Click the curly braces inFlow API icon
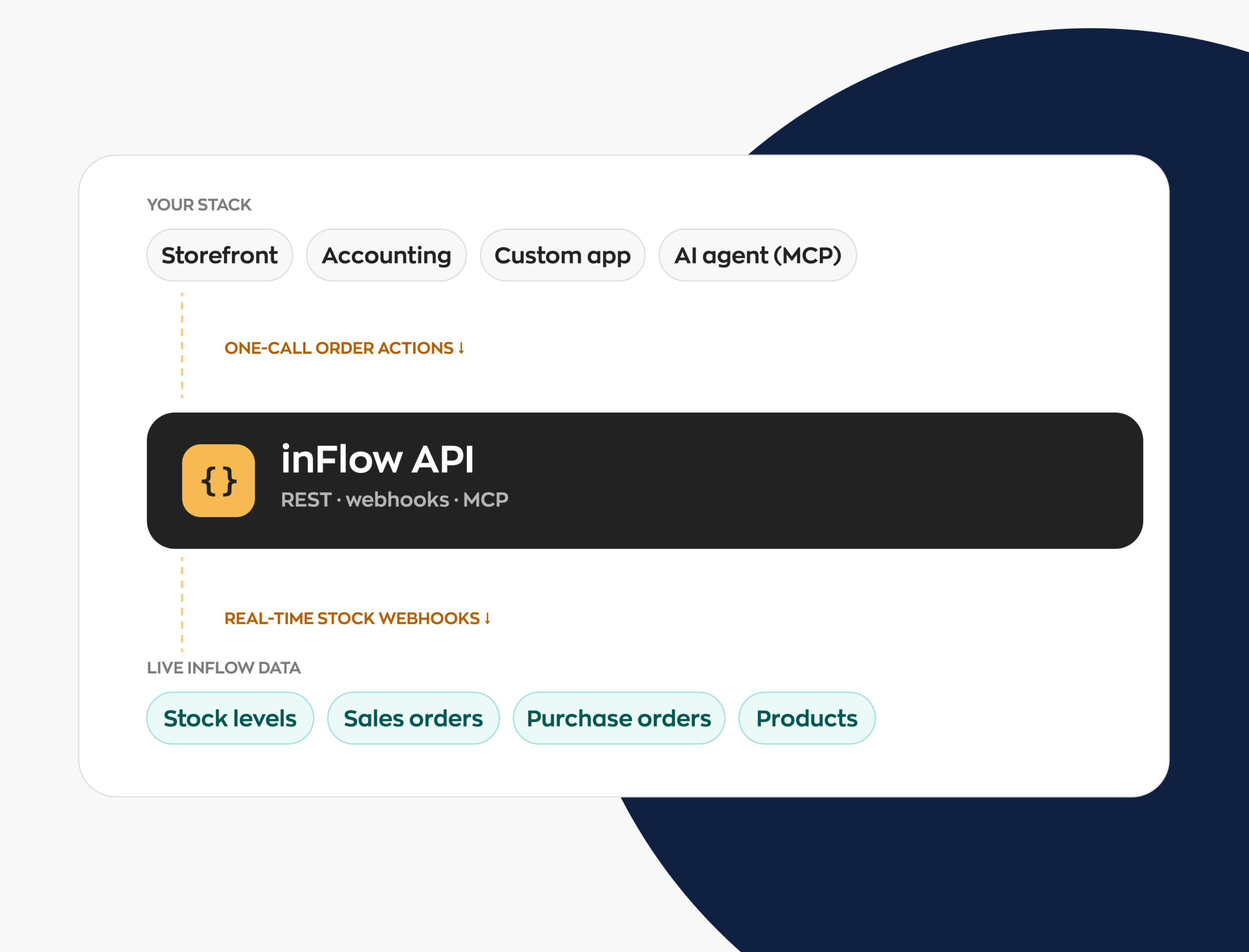 click(x=218, y=481)
